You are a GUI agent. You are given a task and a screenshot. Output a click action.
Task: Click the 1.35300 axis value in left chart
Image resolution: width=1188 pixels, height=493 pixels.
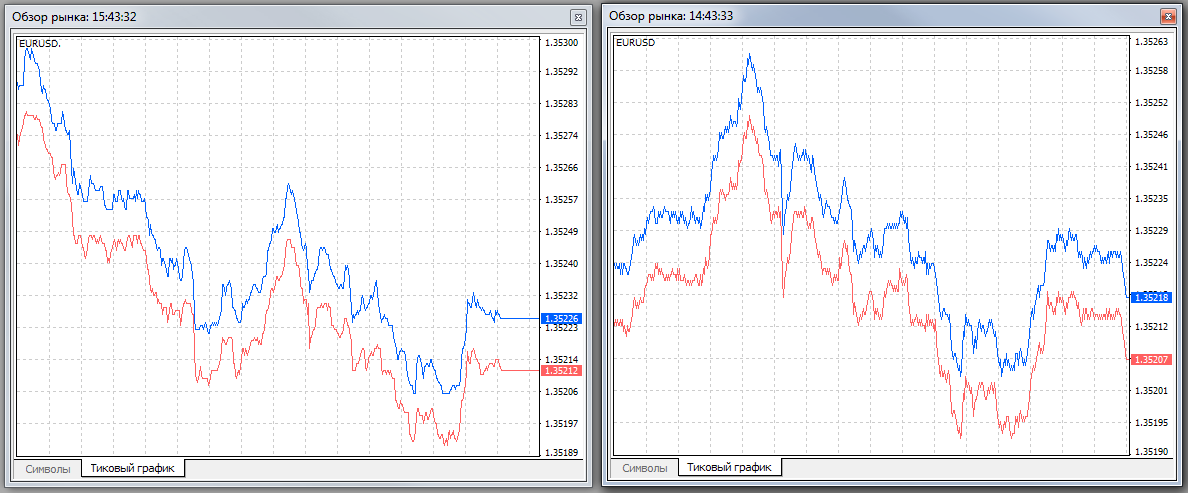pyautogui.click(x=561, y=43)
